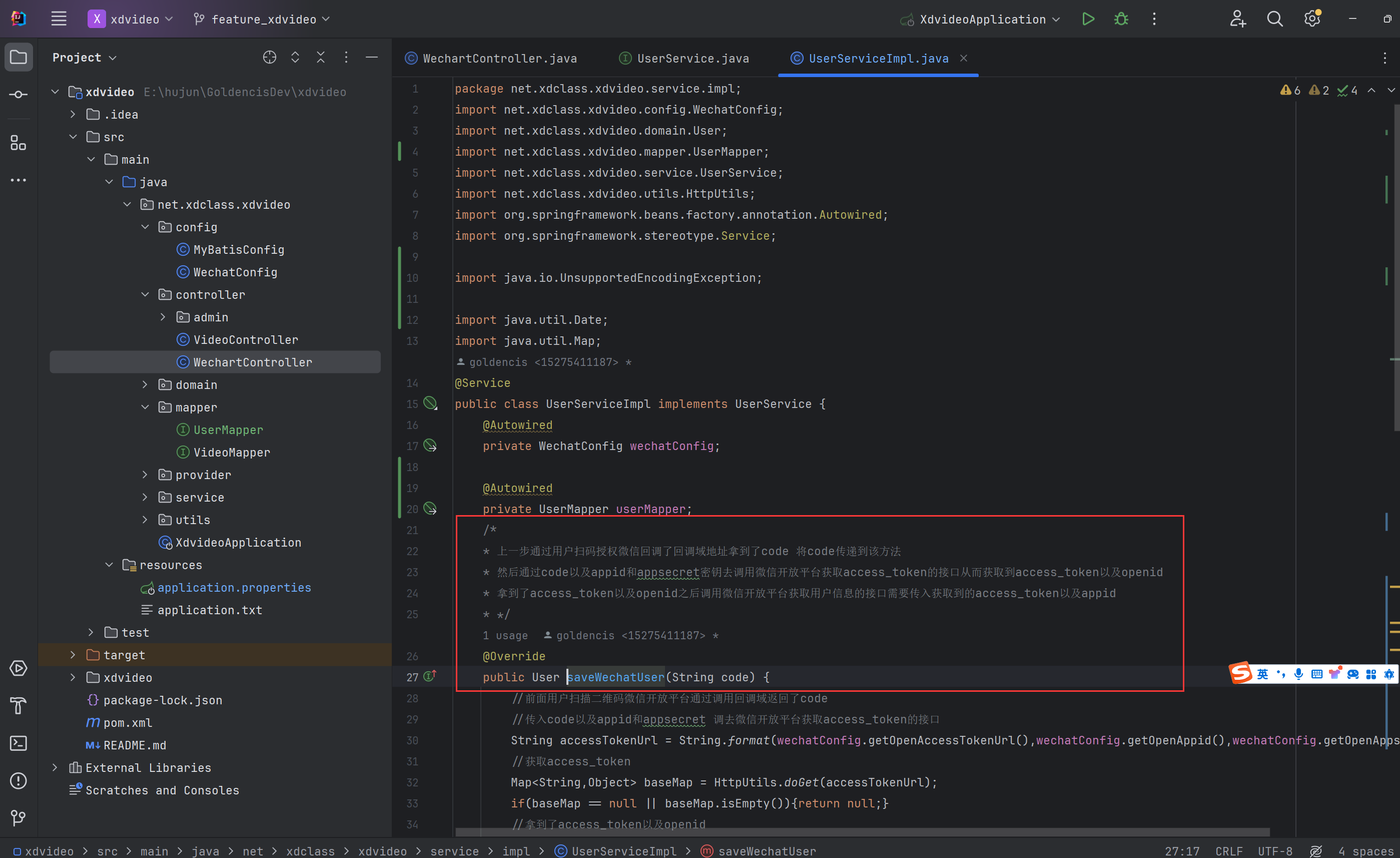Open the Code With Me icon

[x=1238, y=19]
